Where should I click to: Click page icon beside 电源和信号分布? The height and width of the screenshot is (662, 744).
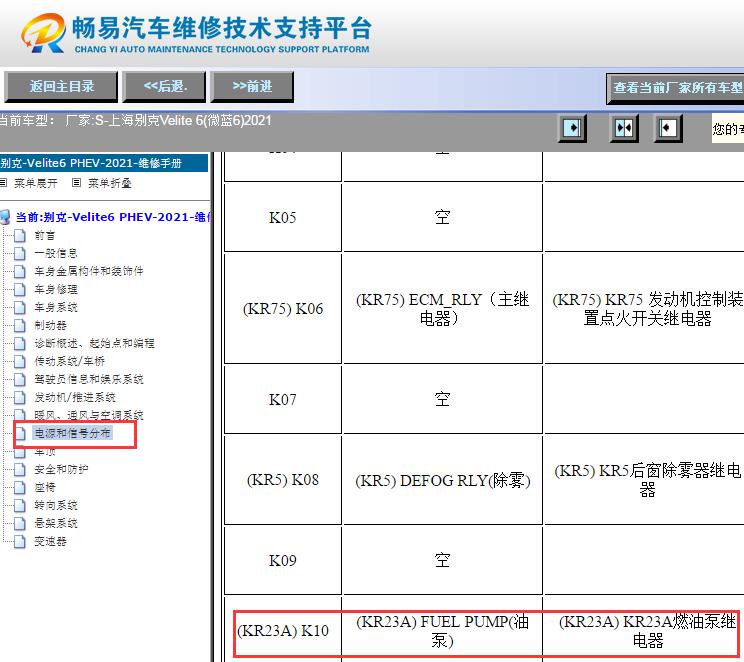click(x=21, y=433)
